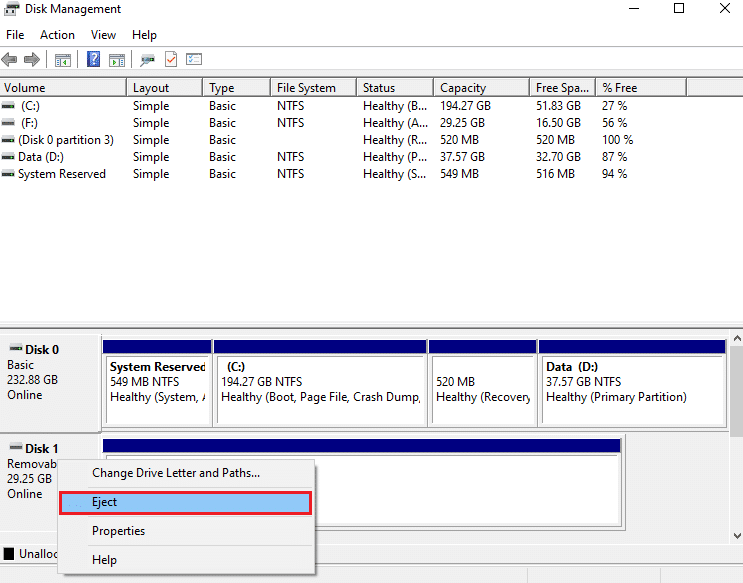The image size is (743, 583).
Task: Click the checklist Settings toolbar icon
Action: click(x=194, y=60)
